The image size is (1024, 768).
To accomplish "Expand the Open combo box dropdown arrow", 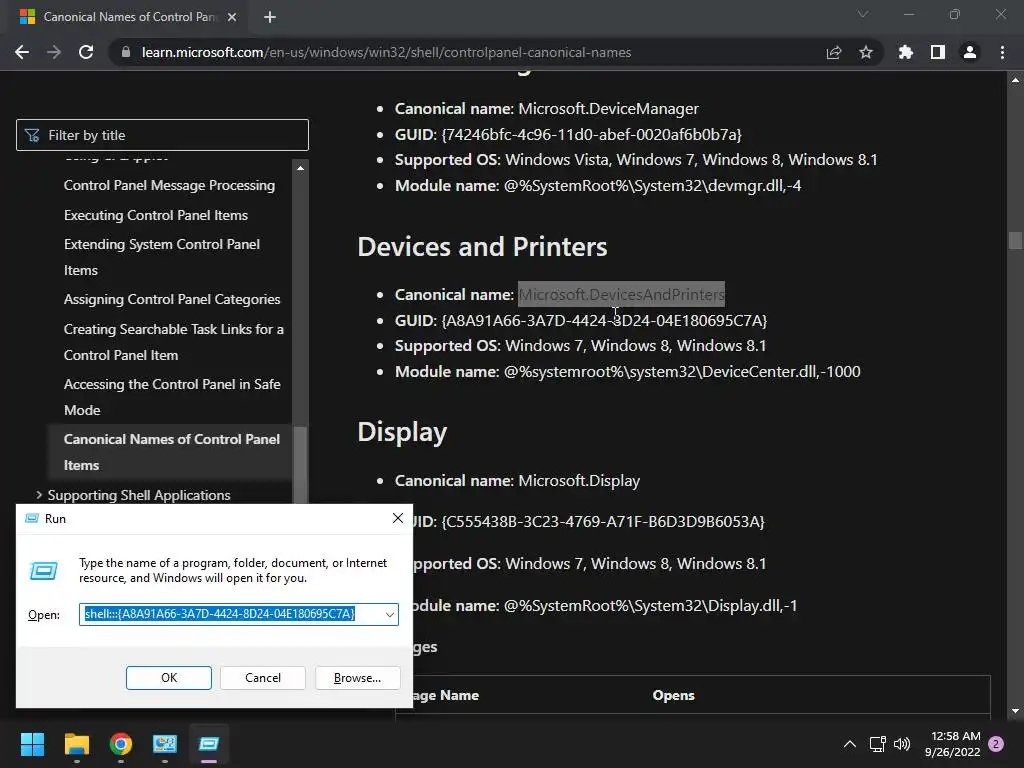I will click(390, 615).
